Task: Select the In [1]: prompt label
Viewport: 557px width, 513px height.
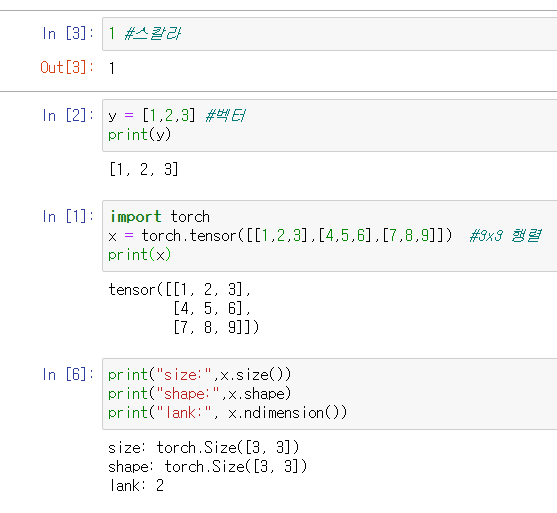Action: 68,216
